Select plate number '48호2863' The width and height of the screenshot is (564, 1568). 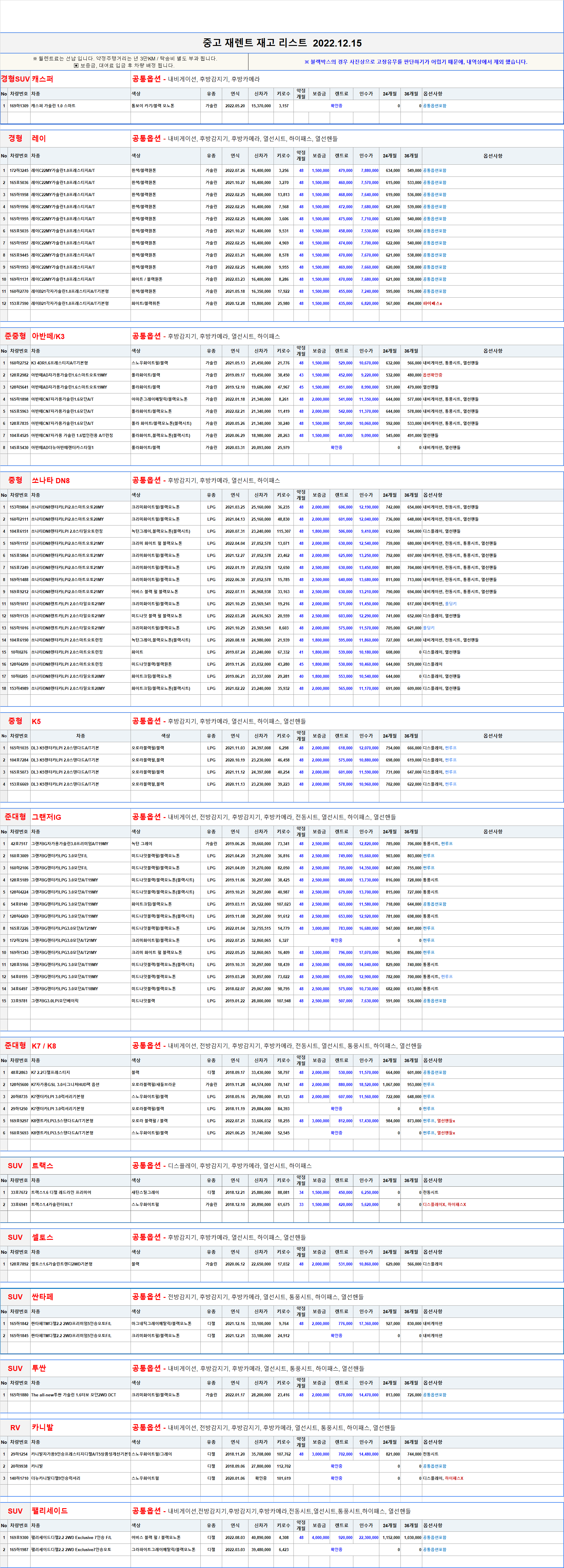pos(19,1072)
